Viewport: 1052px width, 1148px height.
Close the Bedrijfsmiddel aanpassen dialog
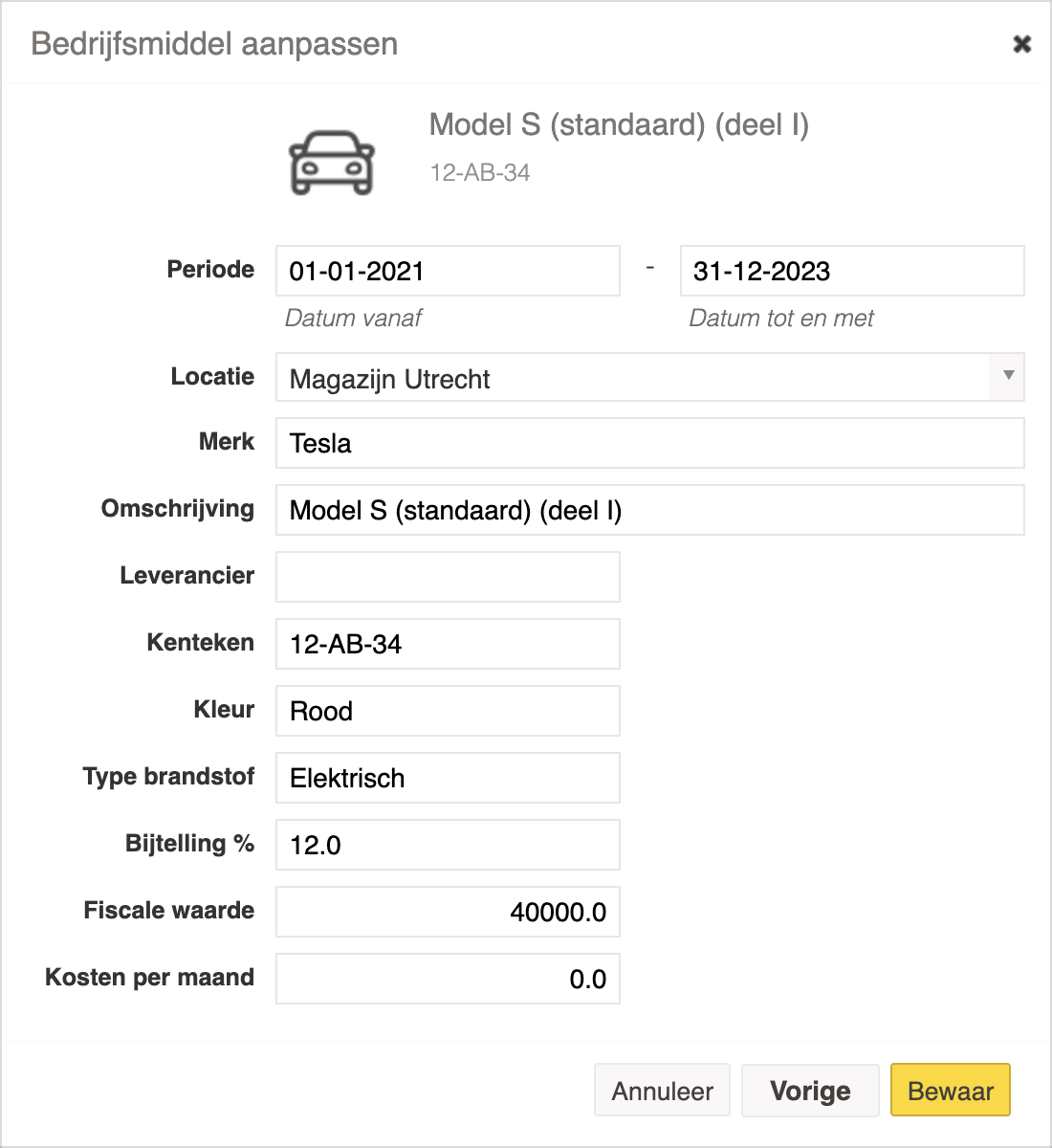tap(1021, 44)
